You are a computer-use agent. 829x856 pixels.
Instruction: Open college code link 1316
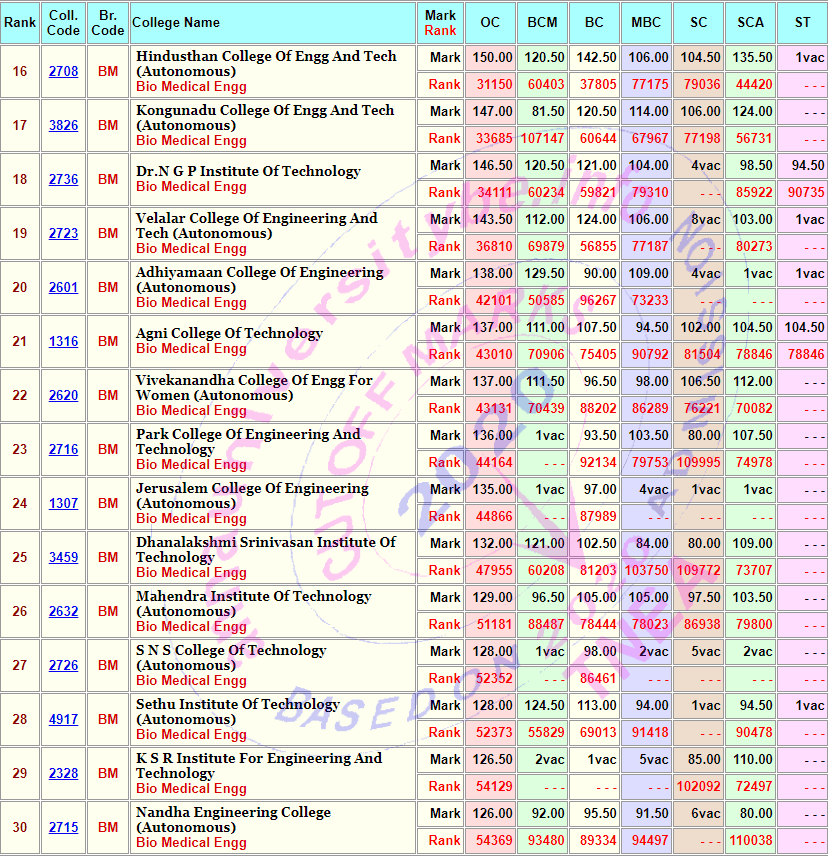click(x=63, y=342)
